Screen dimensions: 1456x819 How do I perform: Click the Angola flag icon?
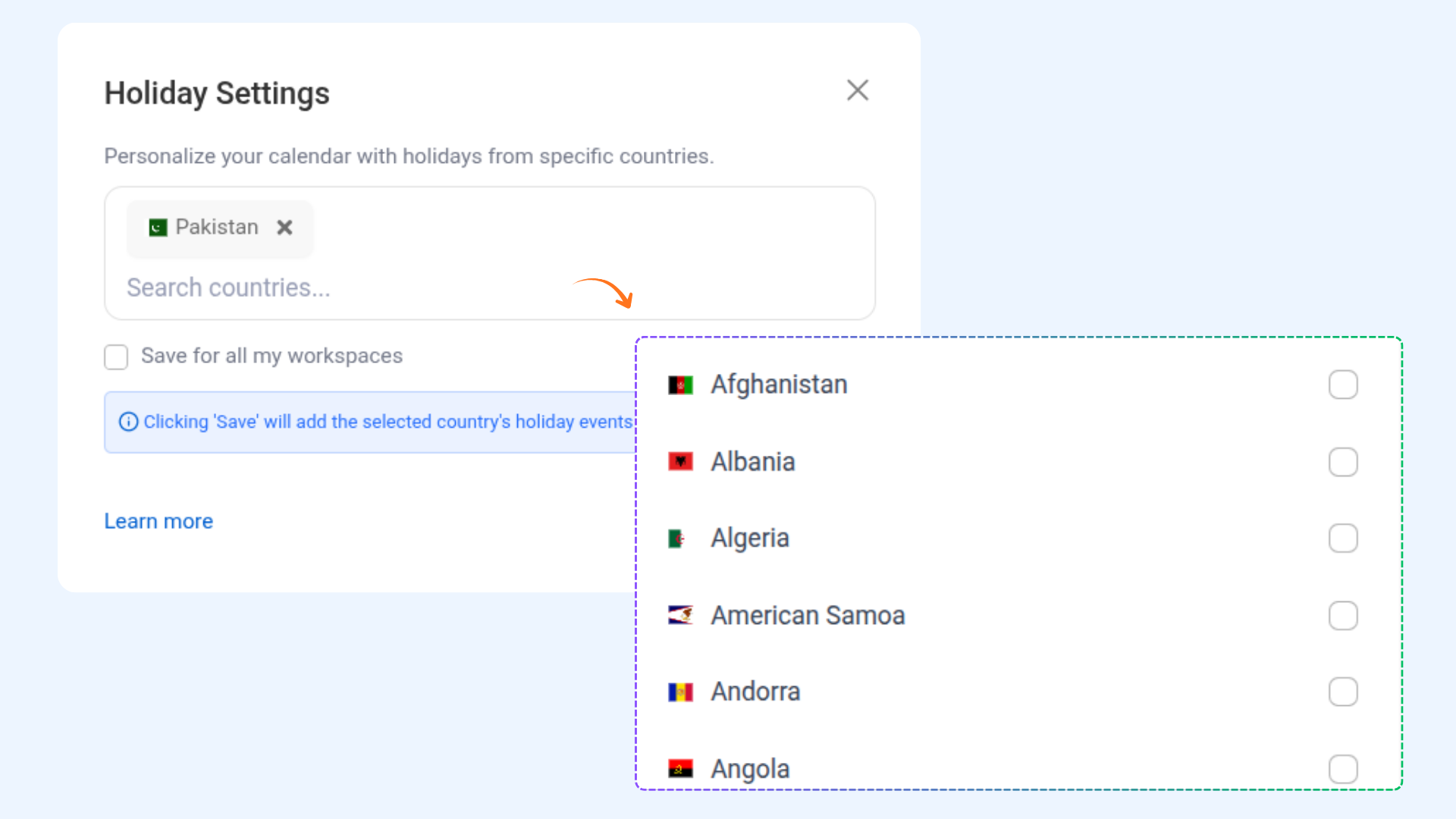pyautogui.click(x=680, y=769)
